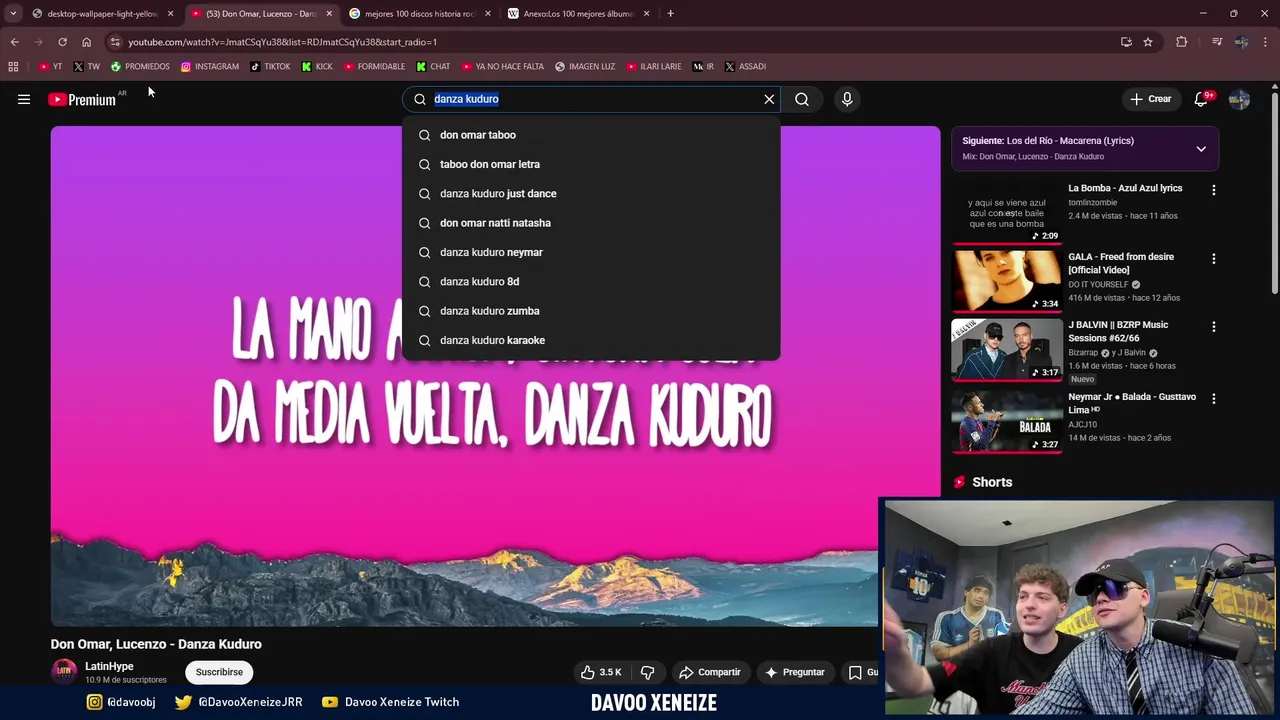1280x720 pixels.
Task: Open the FORMIDABLE bookmark
Action: (374, 67)
